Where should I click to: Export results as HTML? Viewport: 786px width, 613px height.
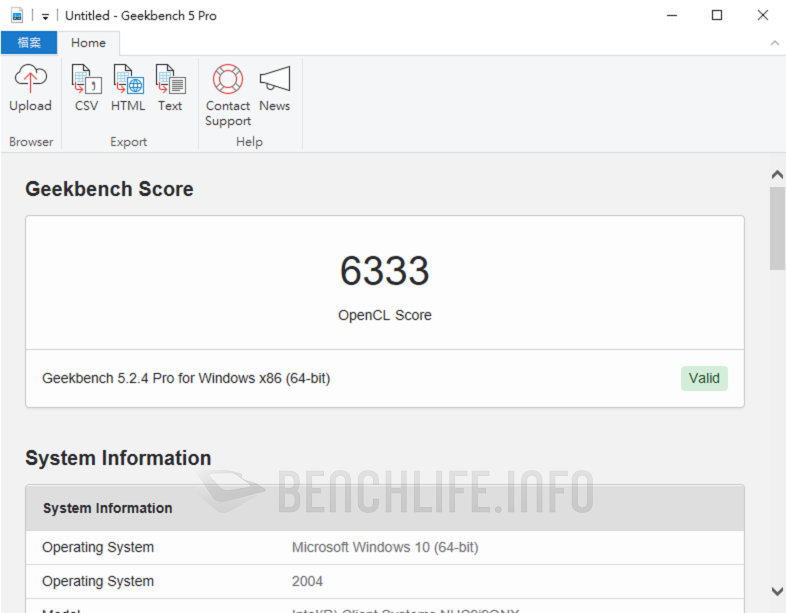click(x=128, y=88)
